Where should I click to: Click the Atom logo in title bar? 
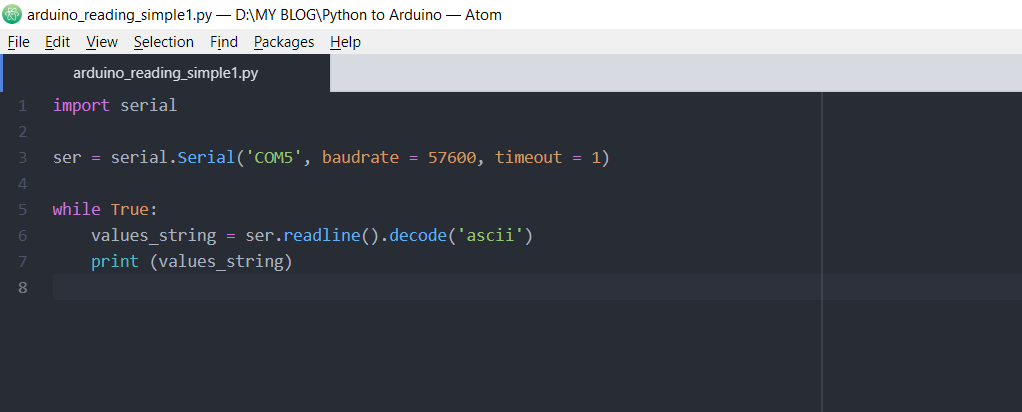pyautogui.click(x=12, y=14)
